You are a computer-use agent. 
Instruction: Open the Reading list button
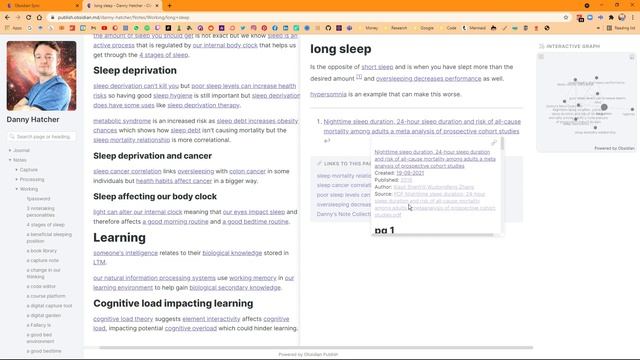[x=621, y=28]
